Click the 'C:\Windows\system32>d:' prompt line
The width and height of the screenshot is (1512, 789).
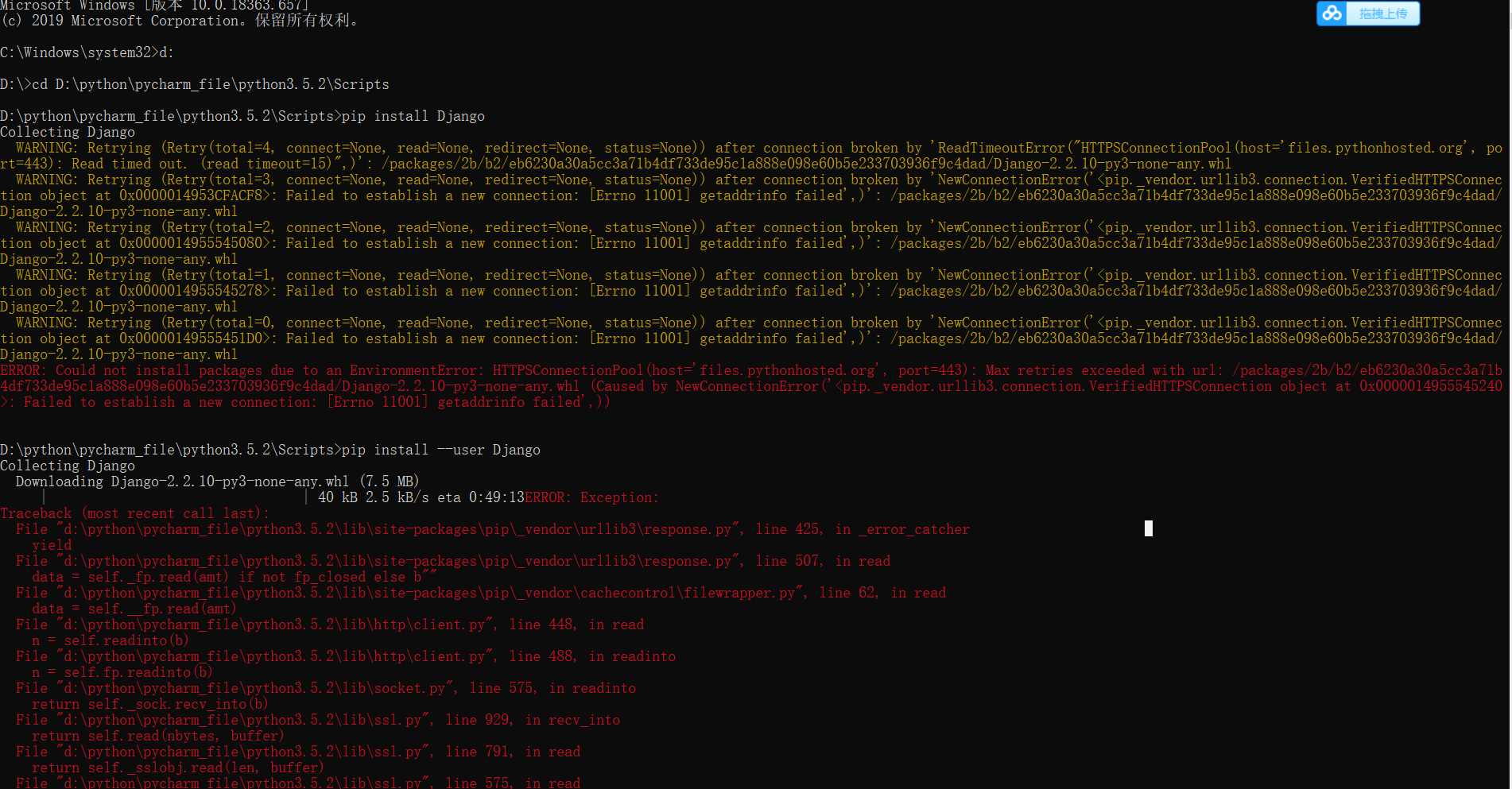pyautogui.click(x=87, y=52)
